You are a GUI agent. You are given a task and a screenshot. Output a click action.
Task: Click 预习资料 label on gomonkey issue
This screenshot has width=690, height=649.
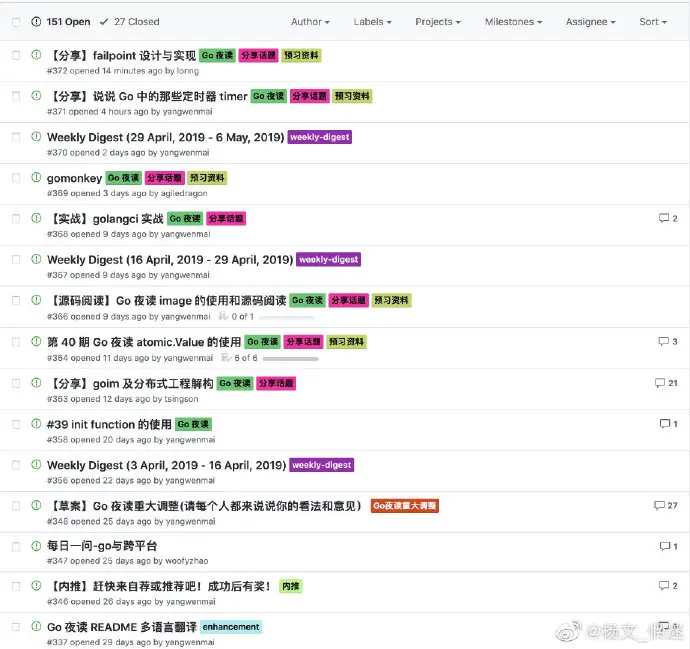tap(207, 178)
